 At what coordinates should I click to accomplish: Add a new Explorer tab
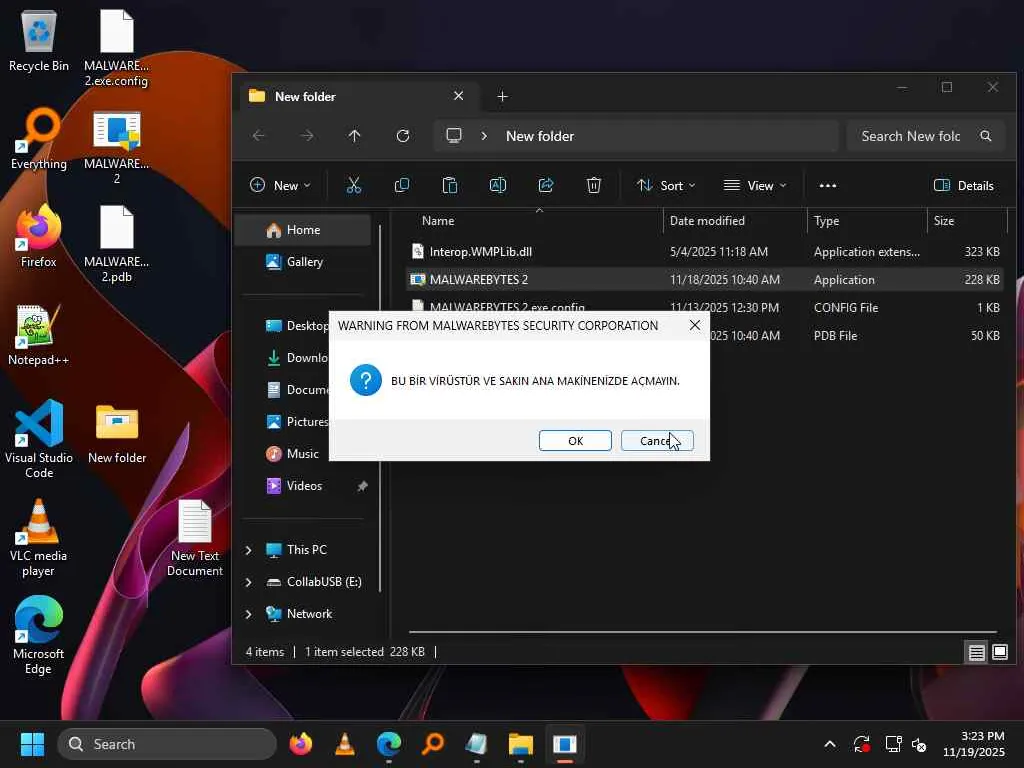[502, 97]
